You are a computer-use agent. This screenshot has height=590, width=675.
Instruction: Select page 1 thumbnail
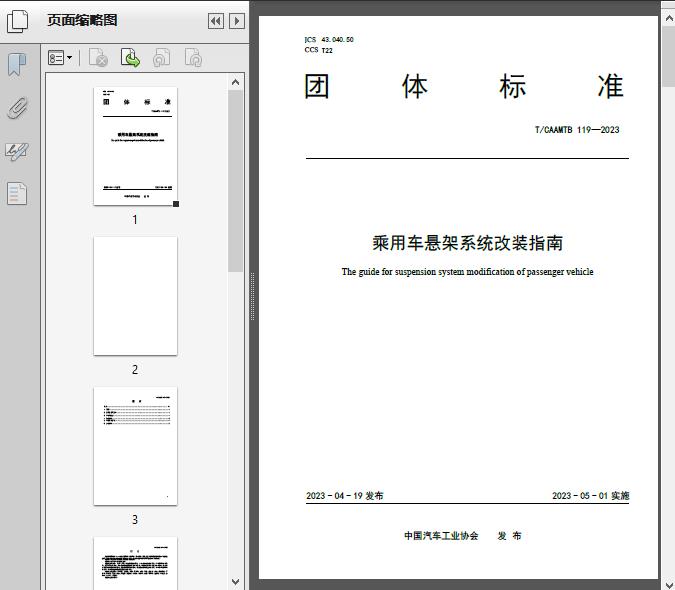[x=135, y=146]
